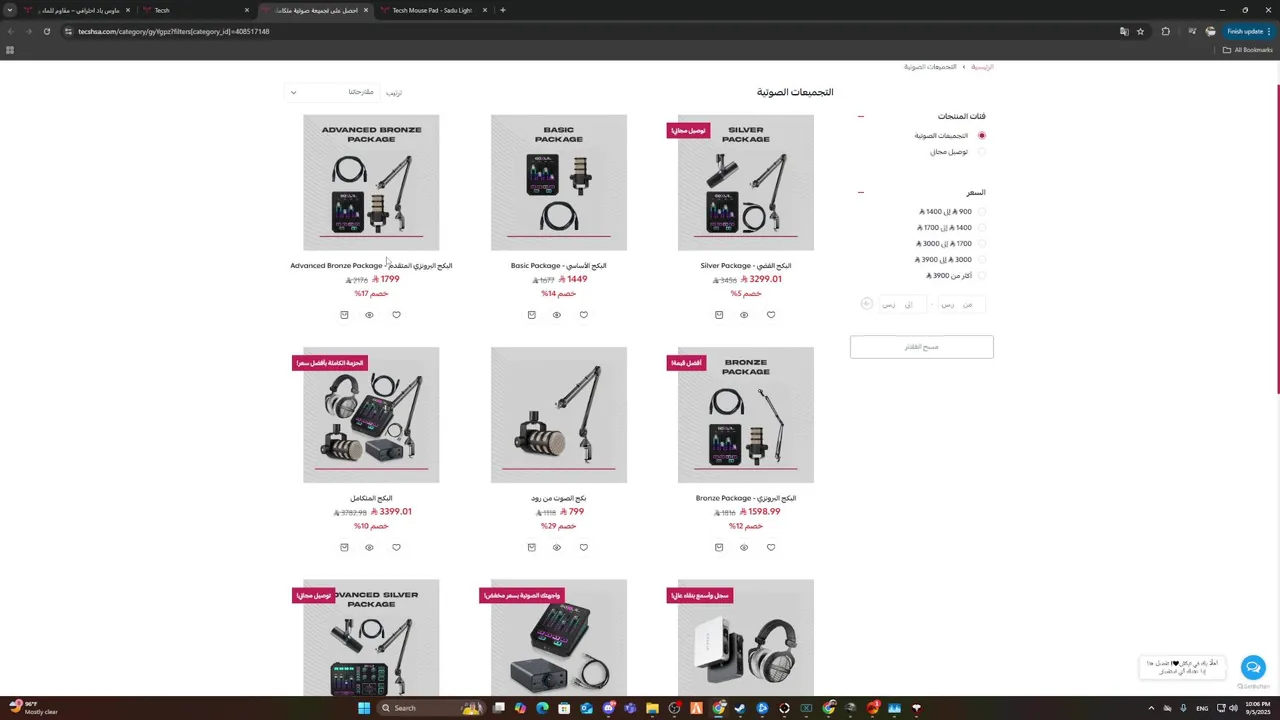The image size is (1280, 720).
Task: Add Basic Package to cart
Action: tap(531, 315)
